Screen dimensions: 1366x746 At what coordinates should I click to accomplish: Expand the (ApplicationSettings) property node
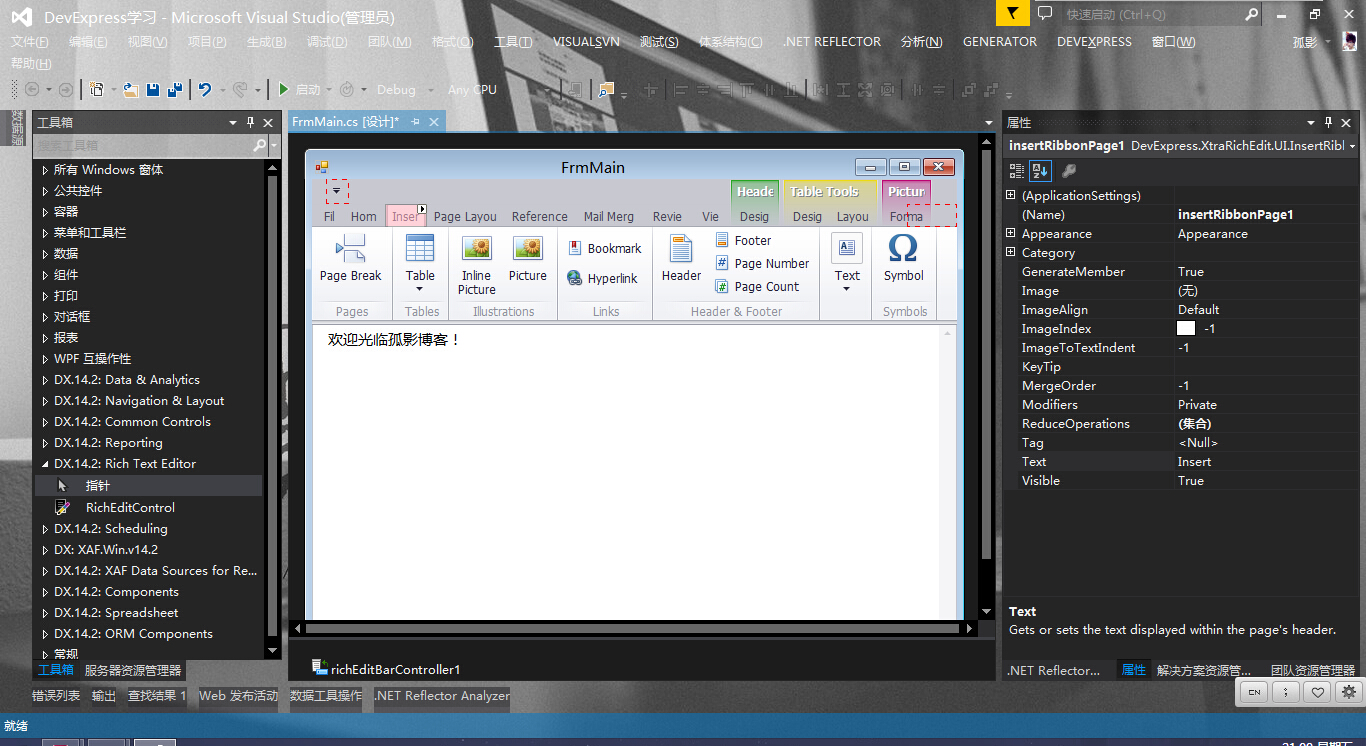(x=1011, y=195)
